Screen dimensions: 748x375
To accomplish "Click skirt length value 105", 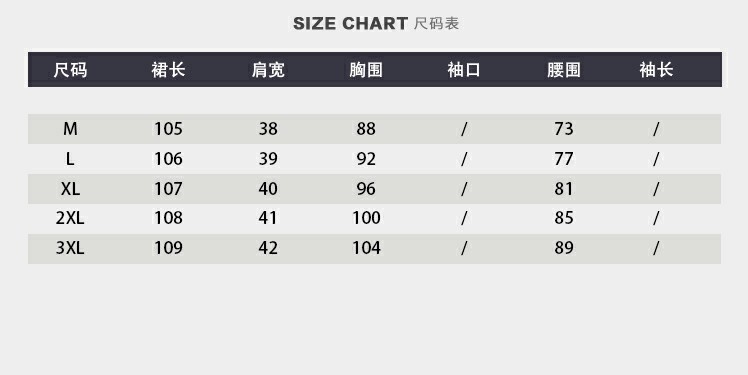I will click(x=168, y=129).
